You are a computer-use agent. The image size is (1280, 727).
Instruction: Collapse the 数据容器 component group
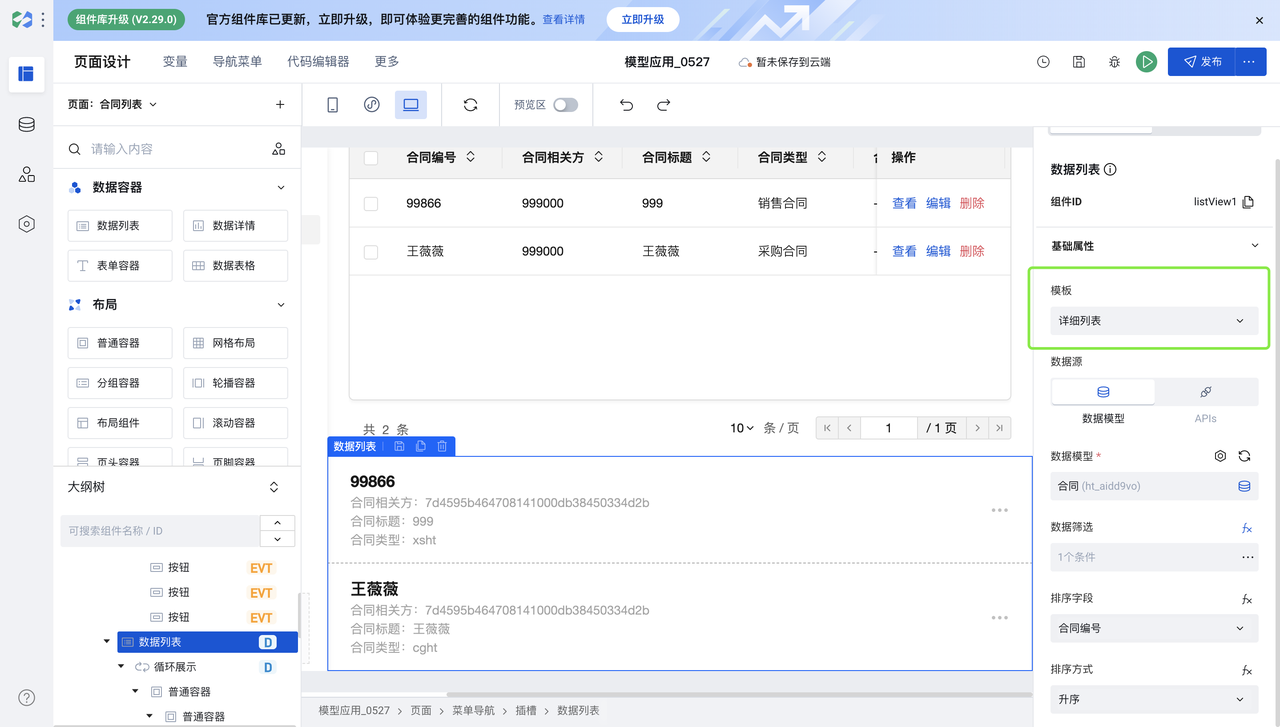(281, 188)
